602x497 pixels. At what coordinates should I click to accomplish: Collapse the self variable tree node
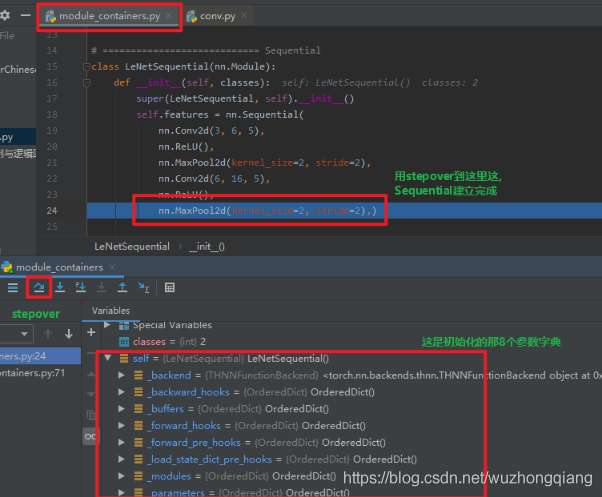point(108,358)
